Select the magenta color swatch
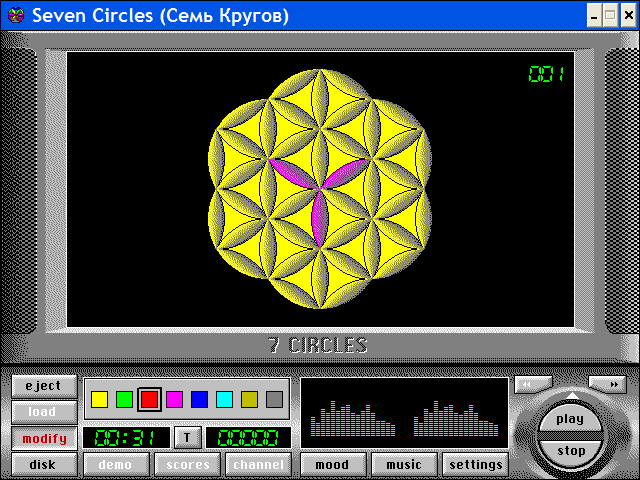640x480 pixels. tap(175, 400)
